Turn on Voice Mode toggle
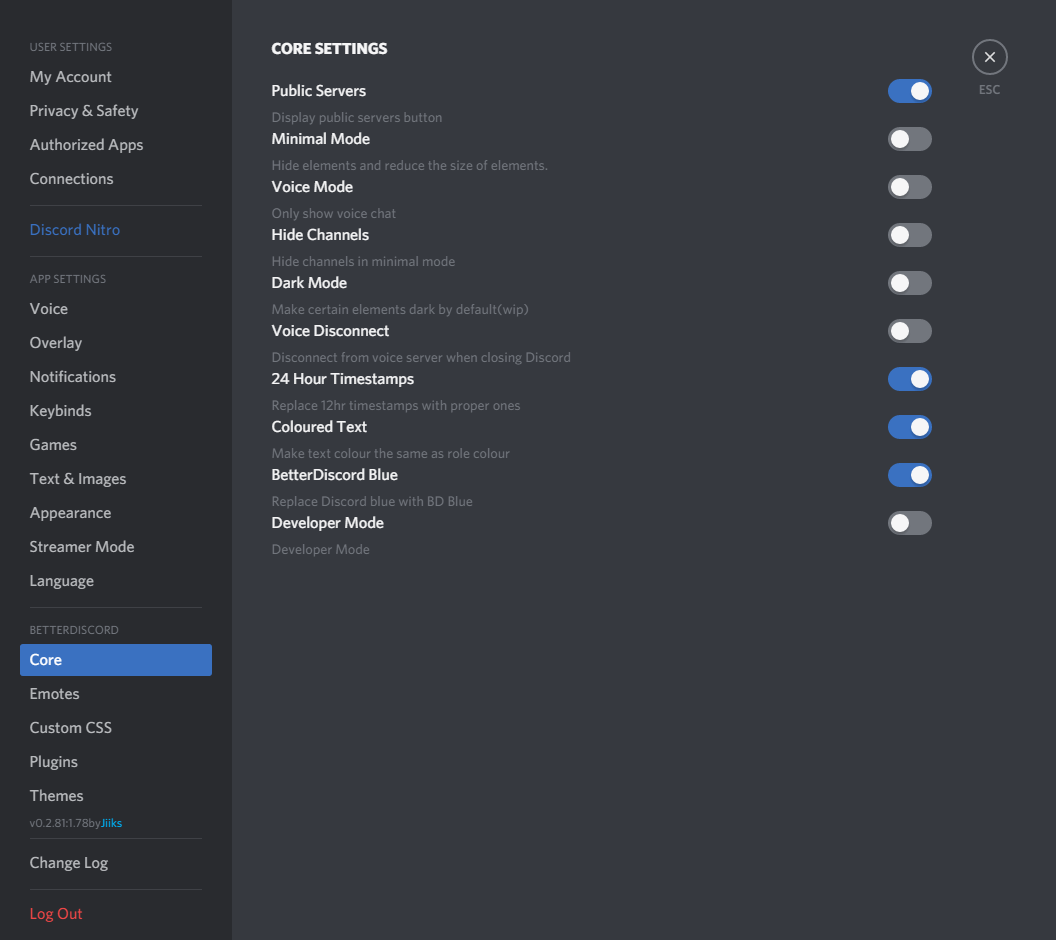 909,187
